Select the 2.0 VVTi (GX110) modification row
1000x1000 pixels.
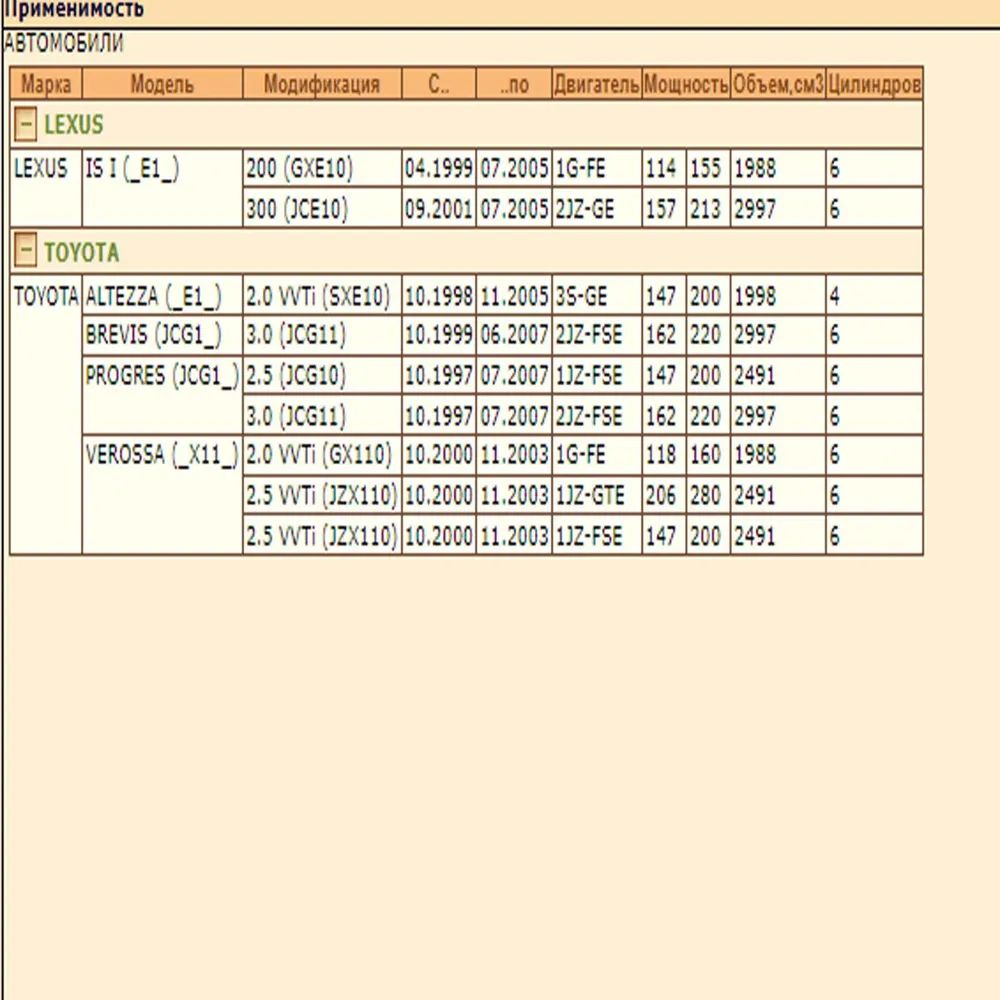(x=318, y=456)
